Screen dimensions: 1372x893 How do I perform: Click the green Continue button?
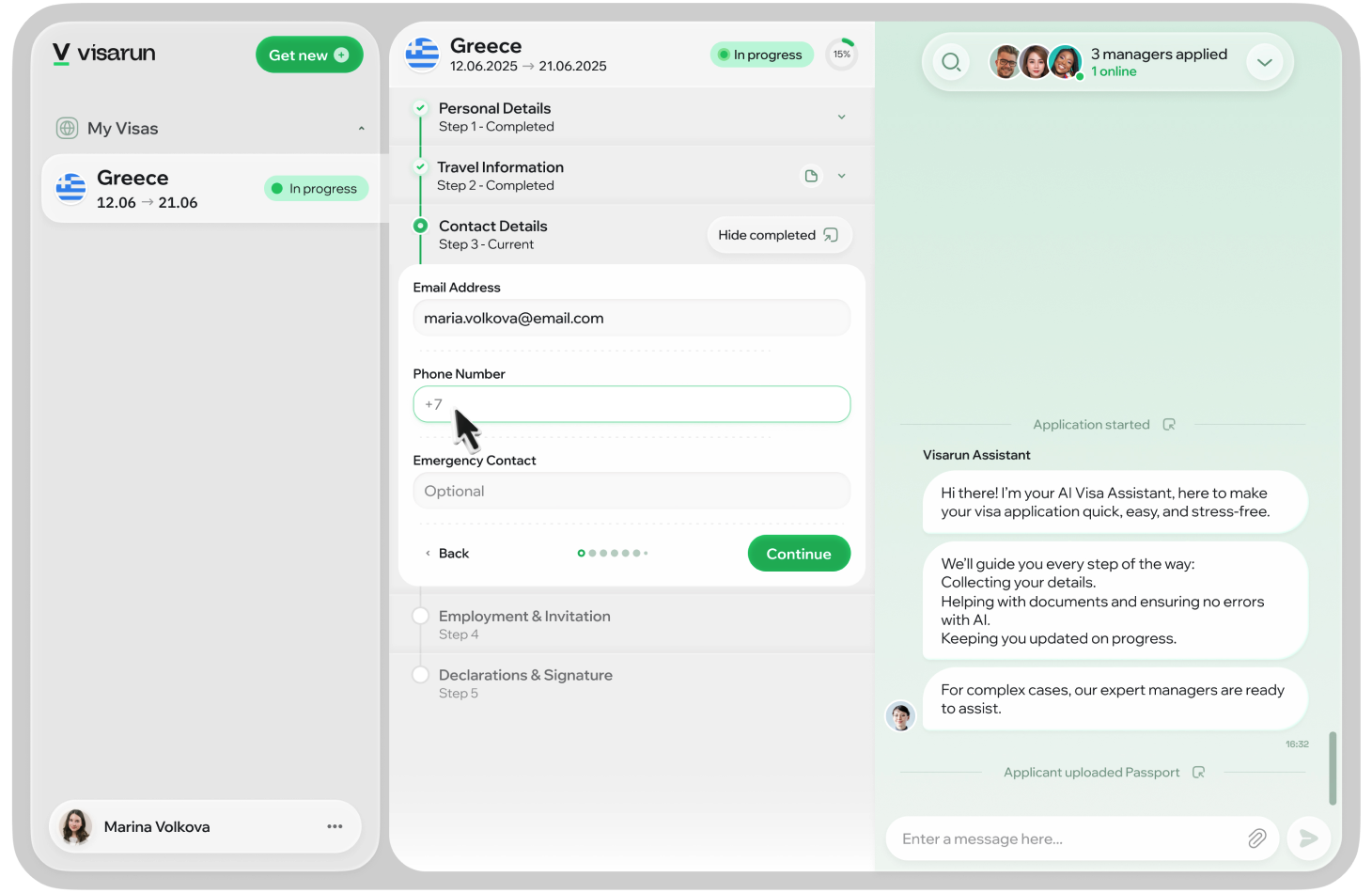[x=799, y=554]
